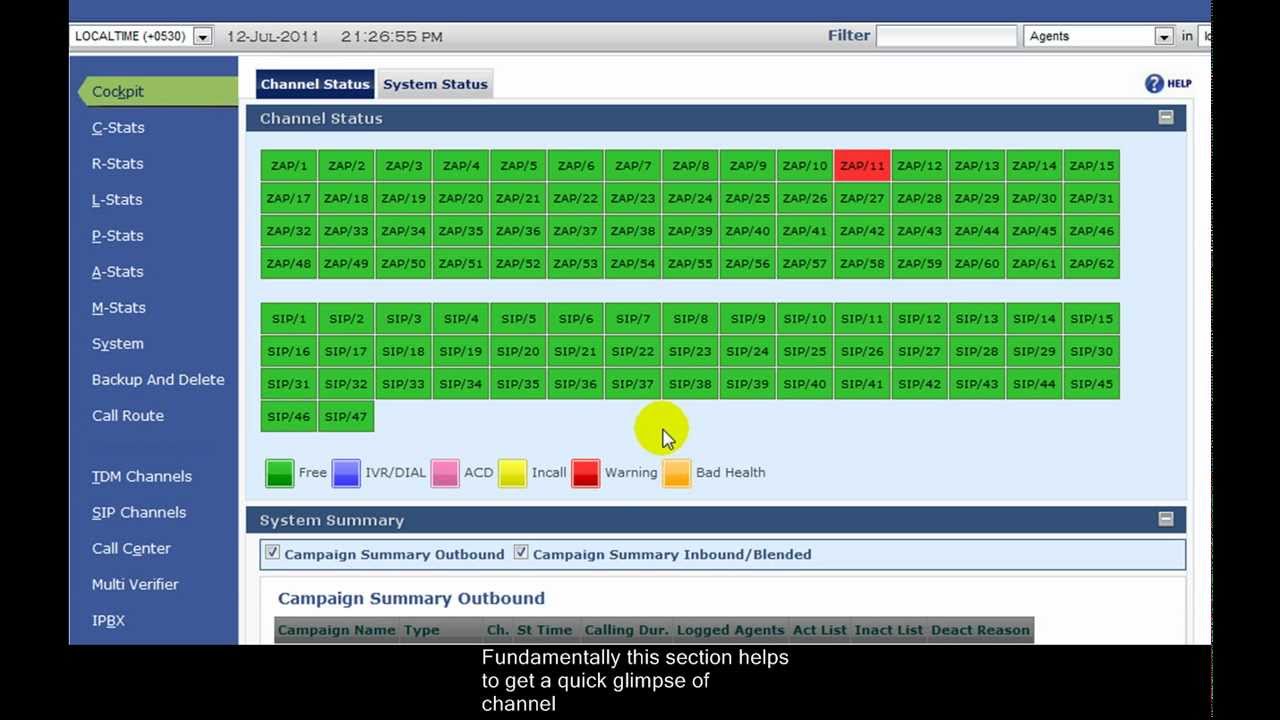Viewport: 1280px width, 720px height.
Task: Open C-Stats from the sidebar
Action: (118, 127)
